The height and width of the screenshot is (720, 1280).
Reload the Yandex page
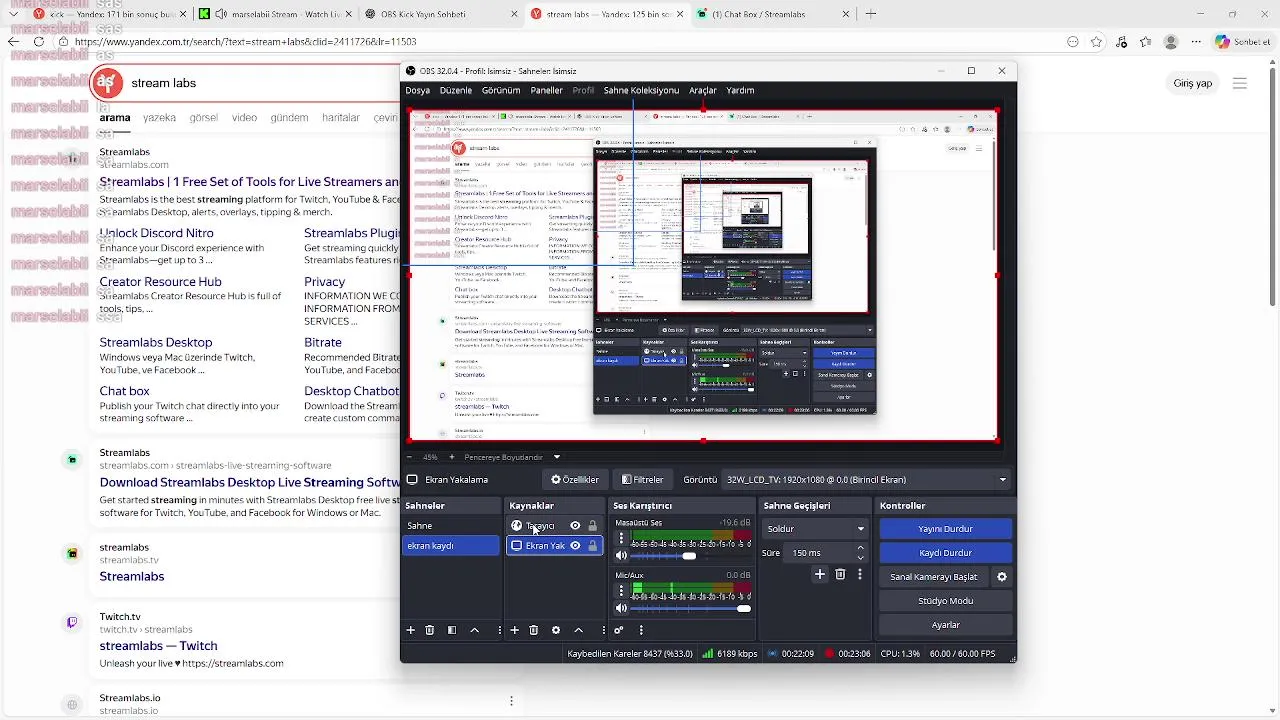click(x=39, y=42)
